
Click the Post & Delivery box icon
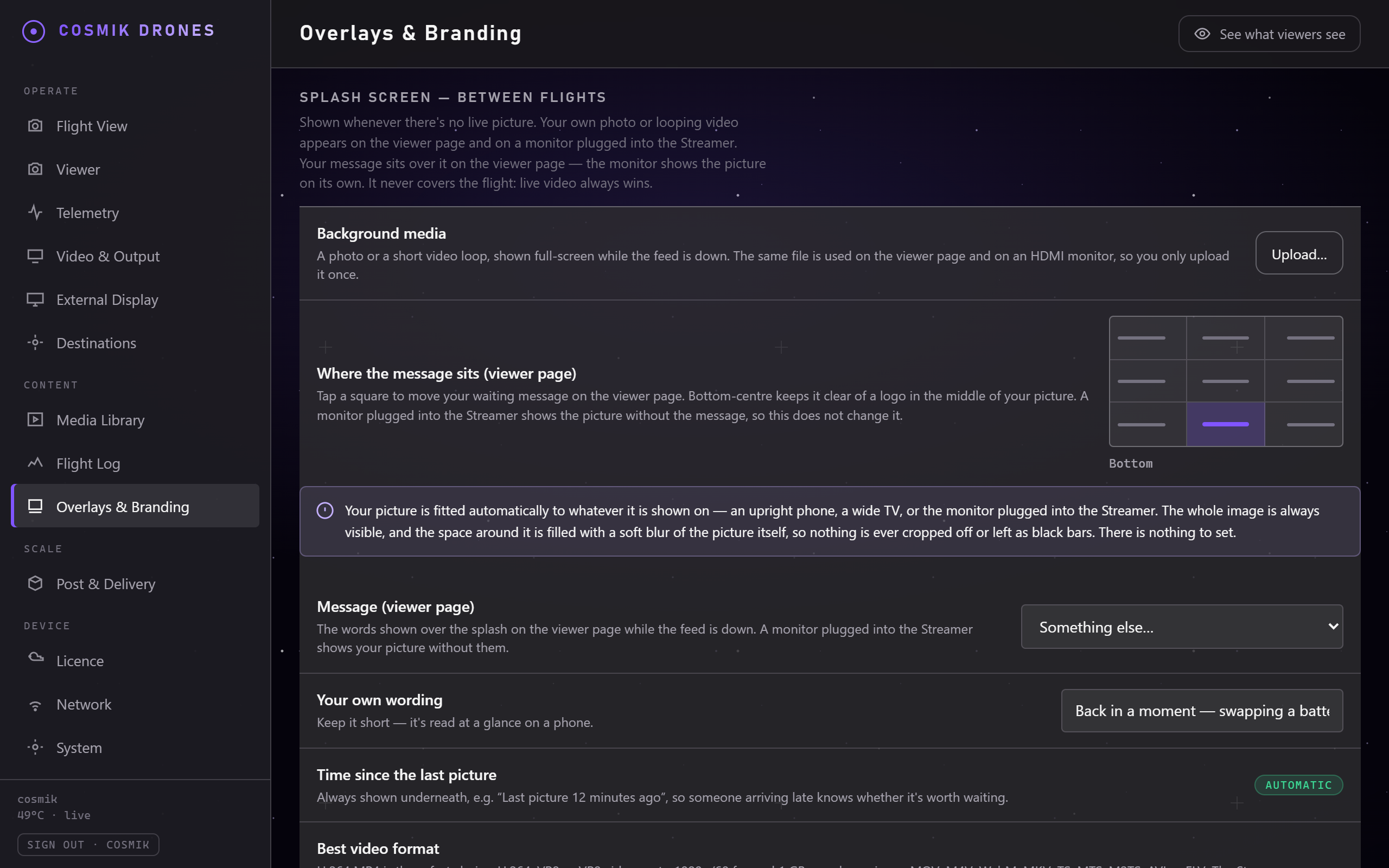pos(35,583)
